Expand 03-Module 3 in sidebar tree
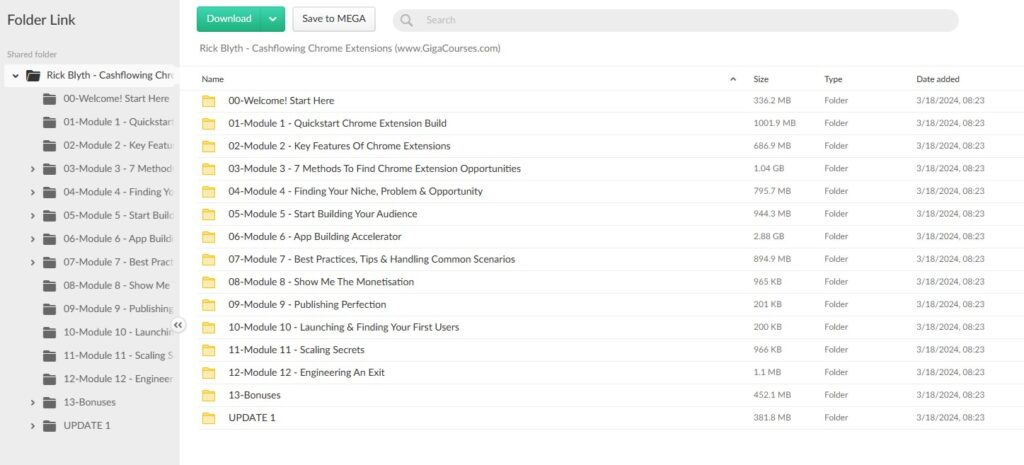Screen dimensions: 1024x465 point(33,169)
